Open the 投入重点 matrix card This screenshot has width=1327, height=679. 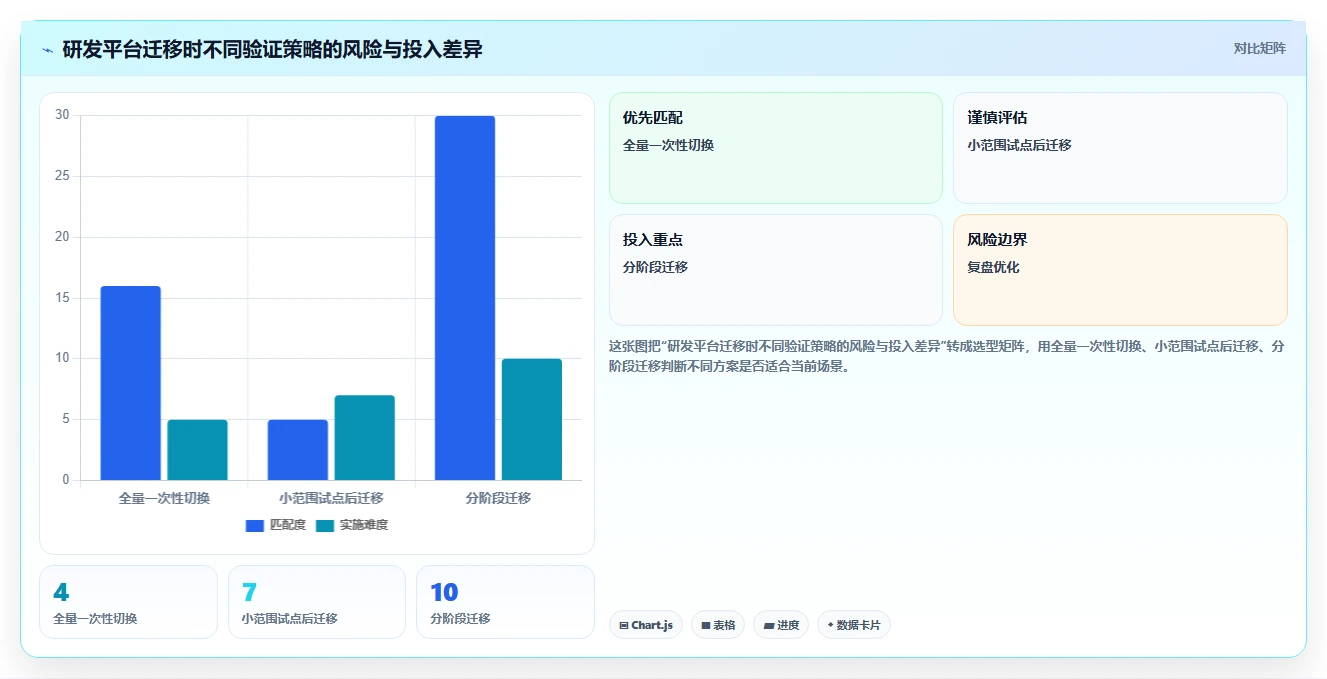point(776,270)
